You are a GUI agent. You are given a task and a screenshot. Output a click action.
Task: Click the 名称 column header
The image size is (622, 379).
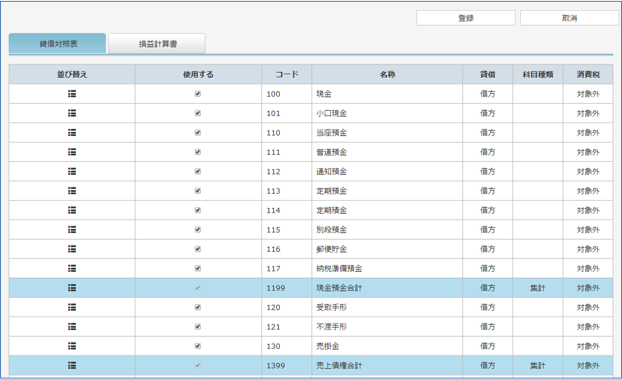pyautogui.click(x=387, y=75)
